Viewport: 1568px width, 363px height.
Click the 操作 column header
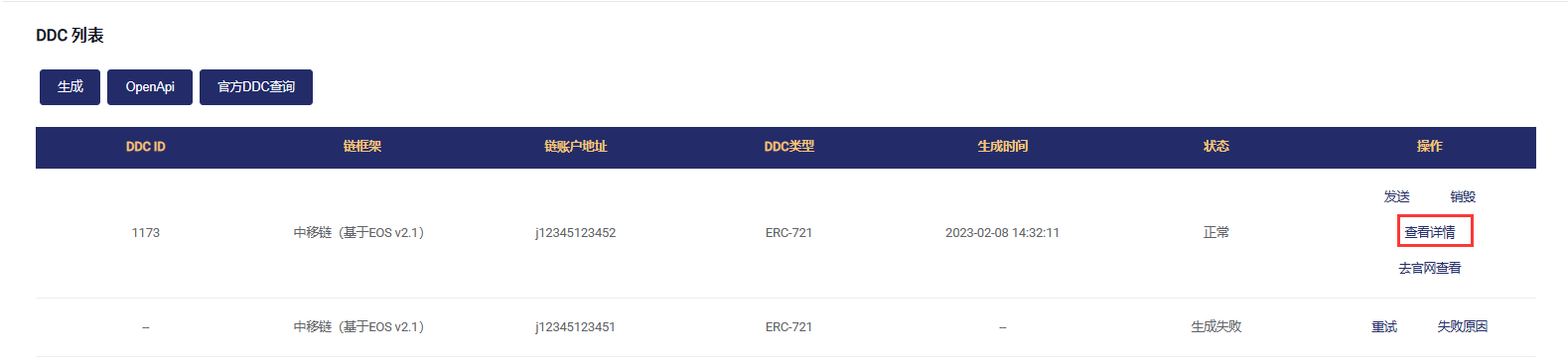pyautogui.click(x=1429, y=147)
